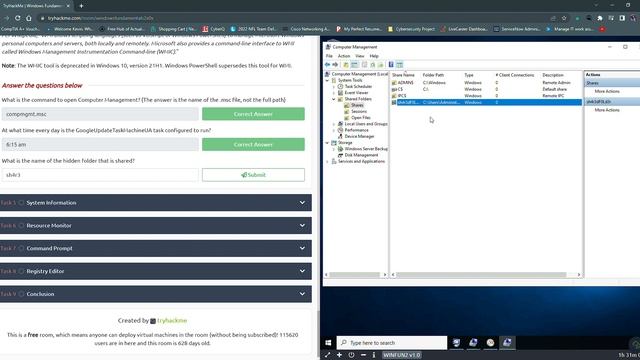Click Submit for the hidden folder question
Image resolution: width=640 pixels, height=360 pixels.
(x=253, y=175)
